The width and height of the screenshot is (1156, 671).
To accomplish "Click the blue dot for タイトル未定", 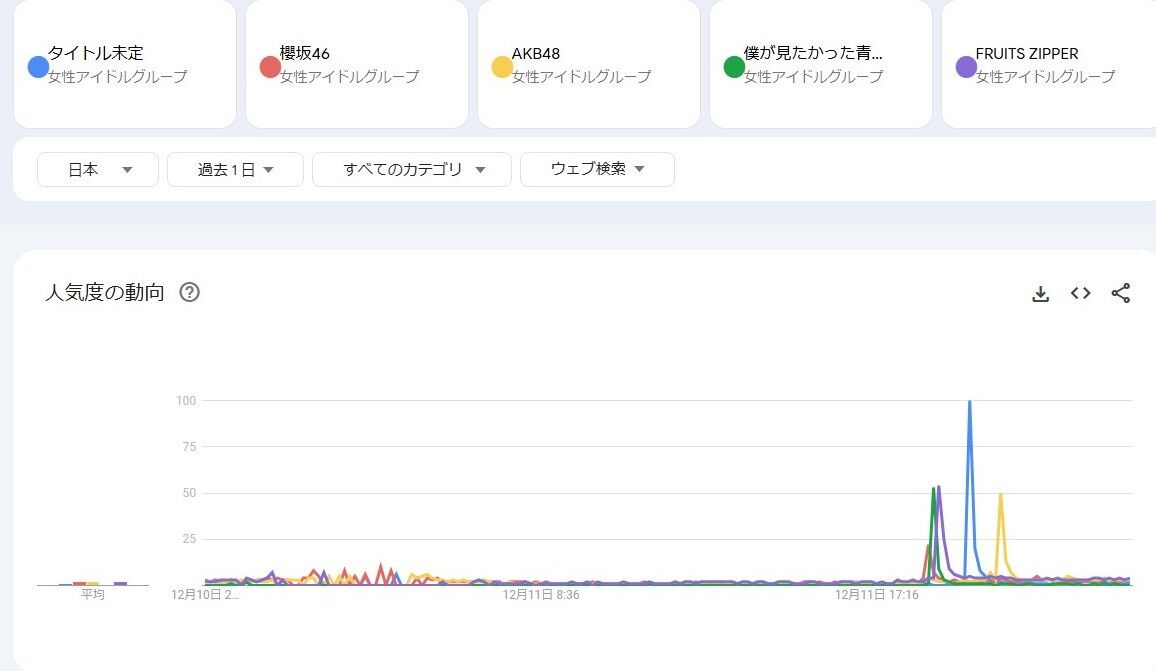I will point(38,66).
